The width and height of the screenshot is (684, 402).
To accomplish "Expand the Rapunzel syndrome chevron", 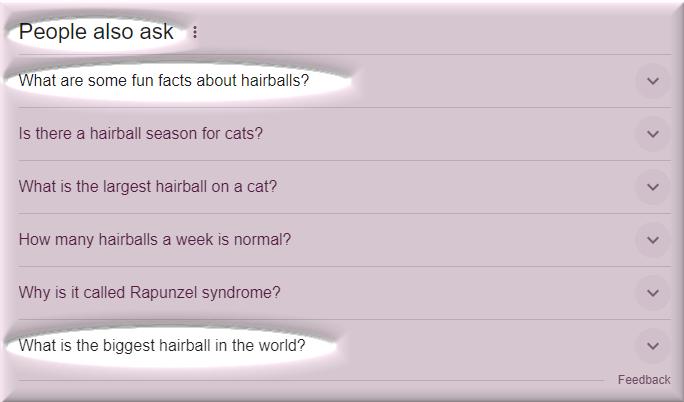I will tap(652, 293).
